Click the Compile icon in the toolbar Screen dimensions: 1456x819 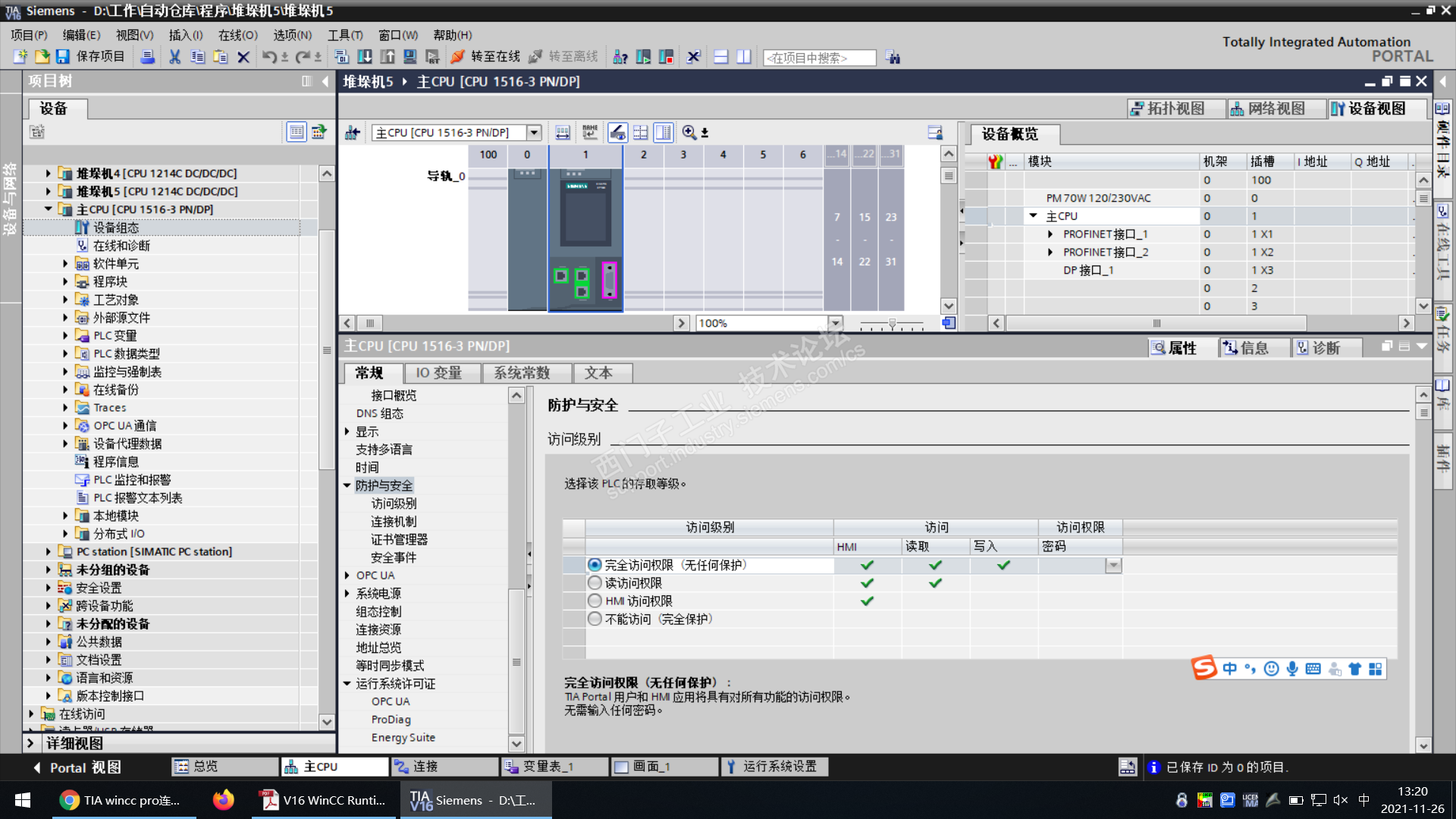(342, 57)
